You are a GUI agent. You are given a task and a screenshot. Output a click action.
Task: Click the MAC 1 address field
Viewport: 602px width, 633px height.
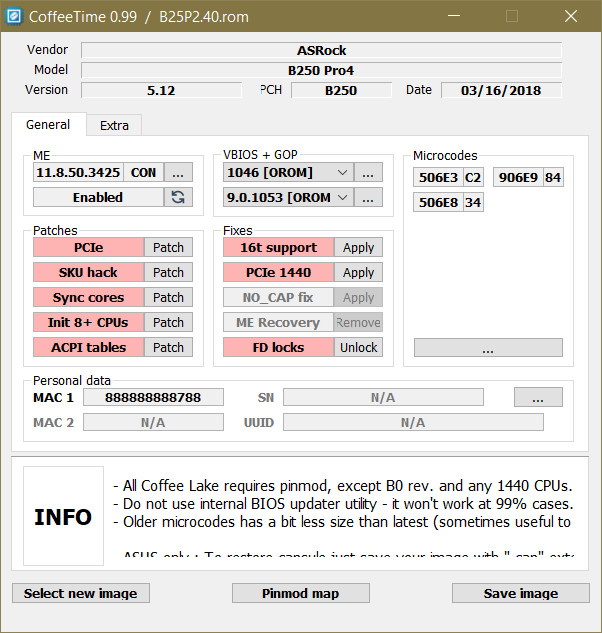[x=153, y=397]
